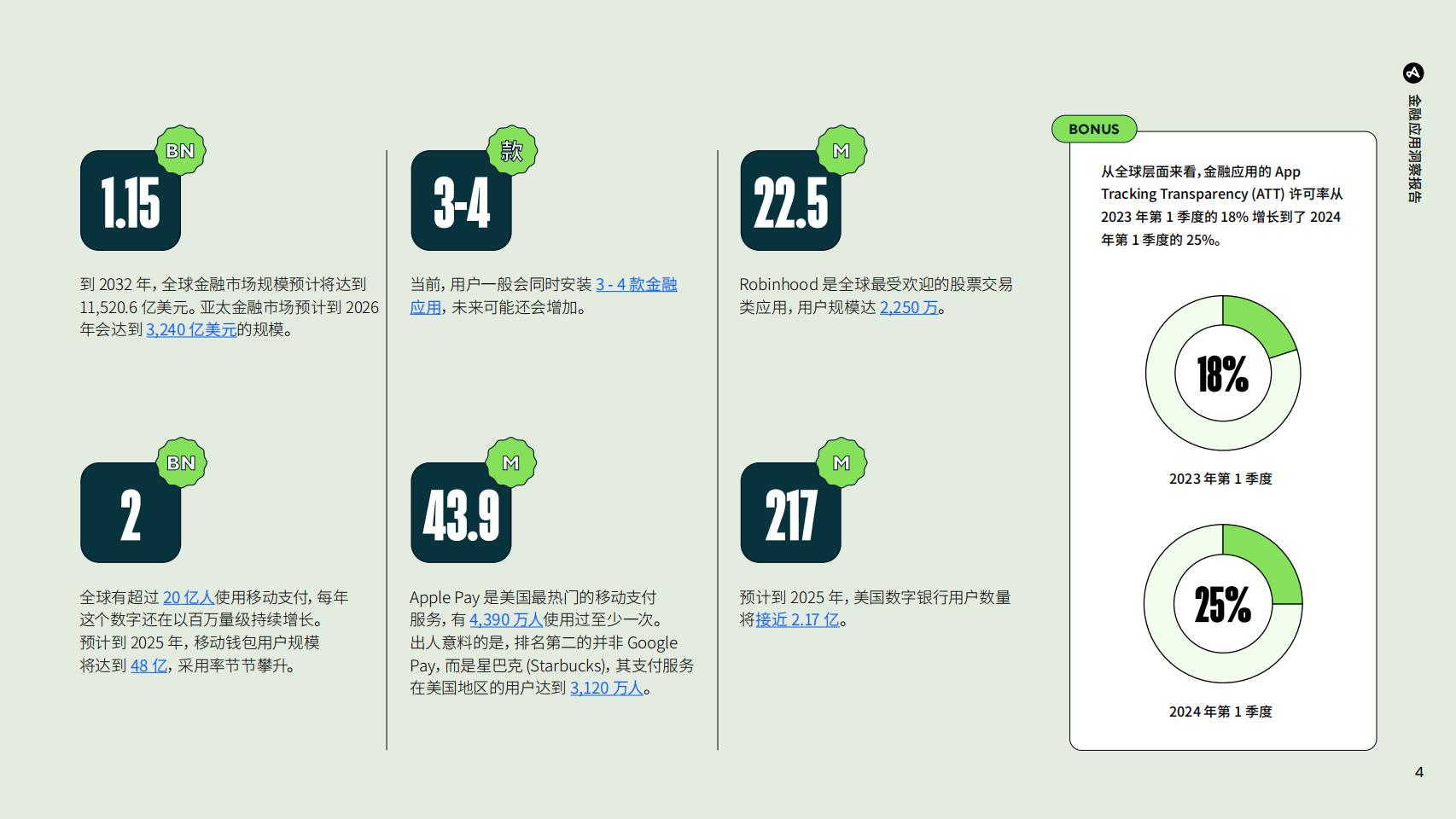Open the 20 亿人 link
Screen dimensions: 1456x819
tap(189, 597)
